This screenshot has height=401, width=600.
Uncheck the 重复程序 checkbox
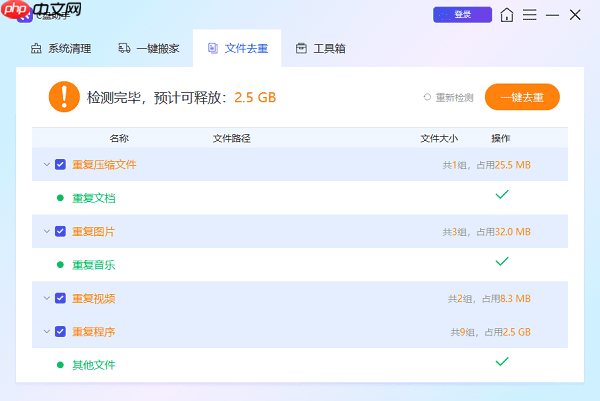pos(60,331)
